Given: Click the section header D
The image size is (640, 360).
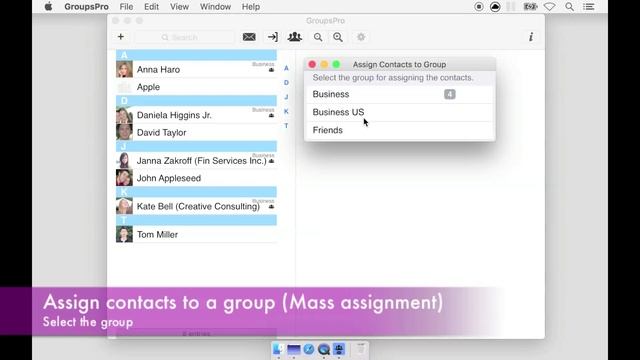Looking at the screenshot, I should pyautogui.click(x=196, y=101).
